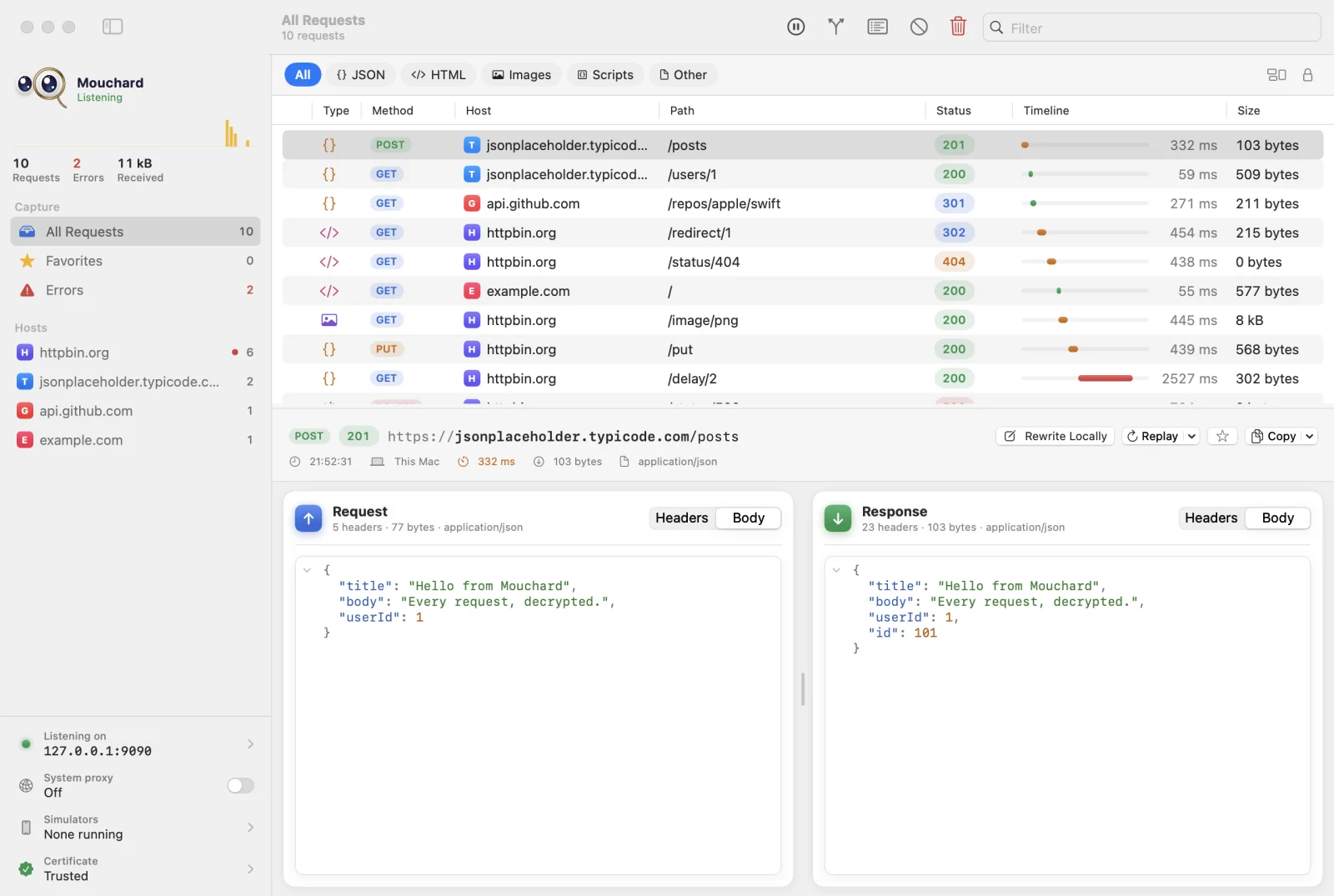This screenshot has width=1334, height=896.
Task: Expand the Certificate Trusted chevron
Action: (250, 868)
